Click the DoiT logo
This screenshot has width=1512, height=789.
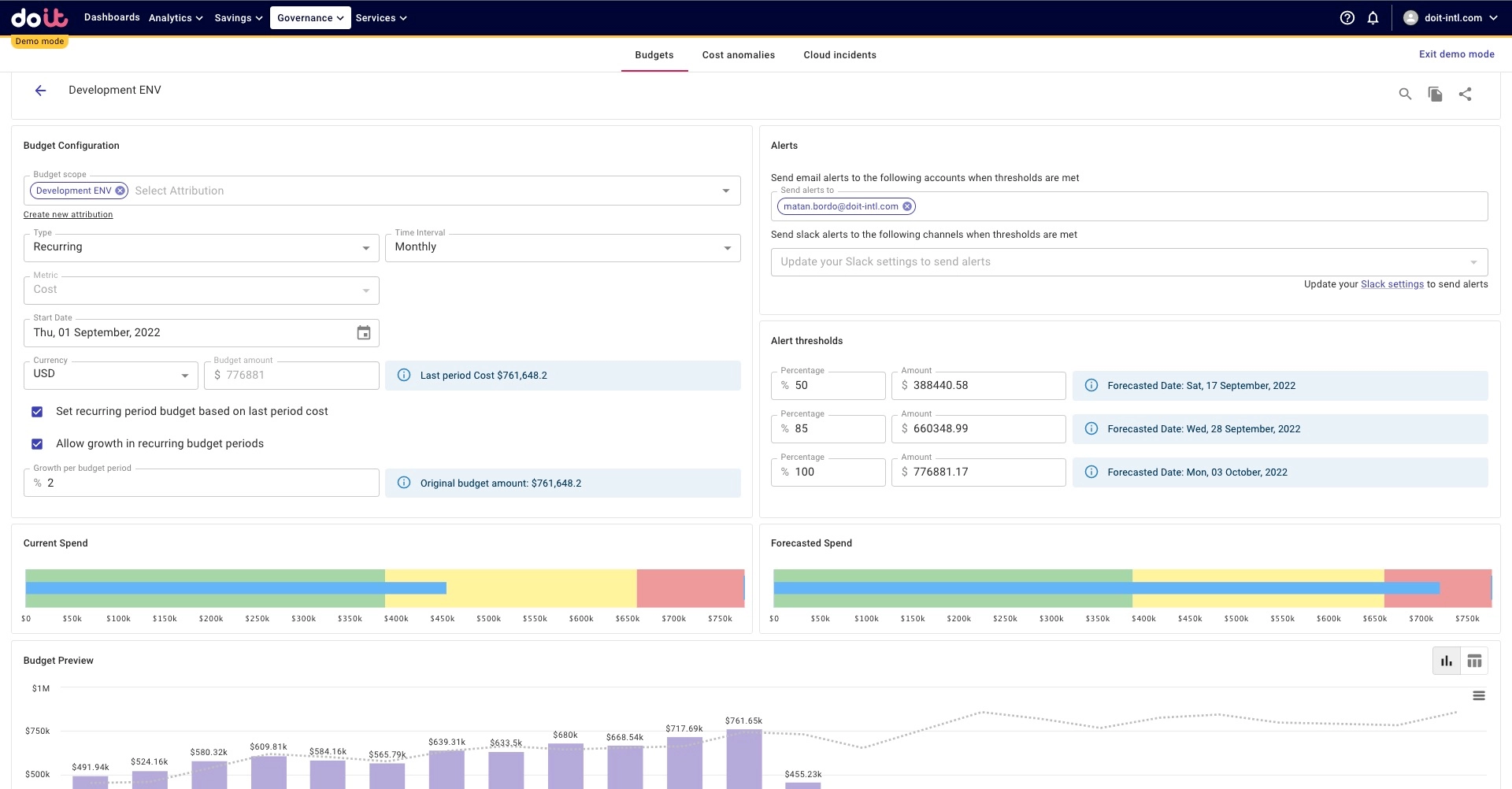(x=39, y=17)
